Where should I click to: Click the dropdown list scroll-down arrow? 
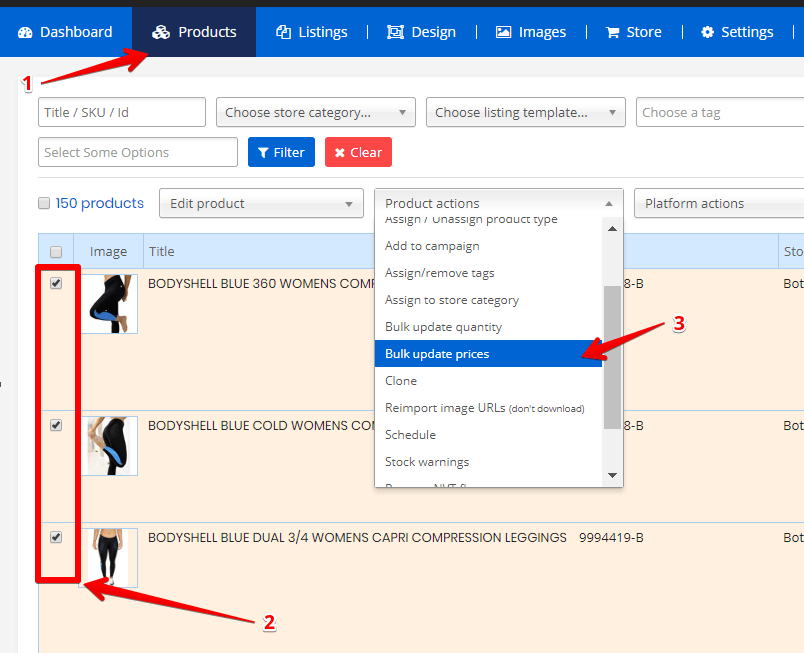[x=612, y=475]
